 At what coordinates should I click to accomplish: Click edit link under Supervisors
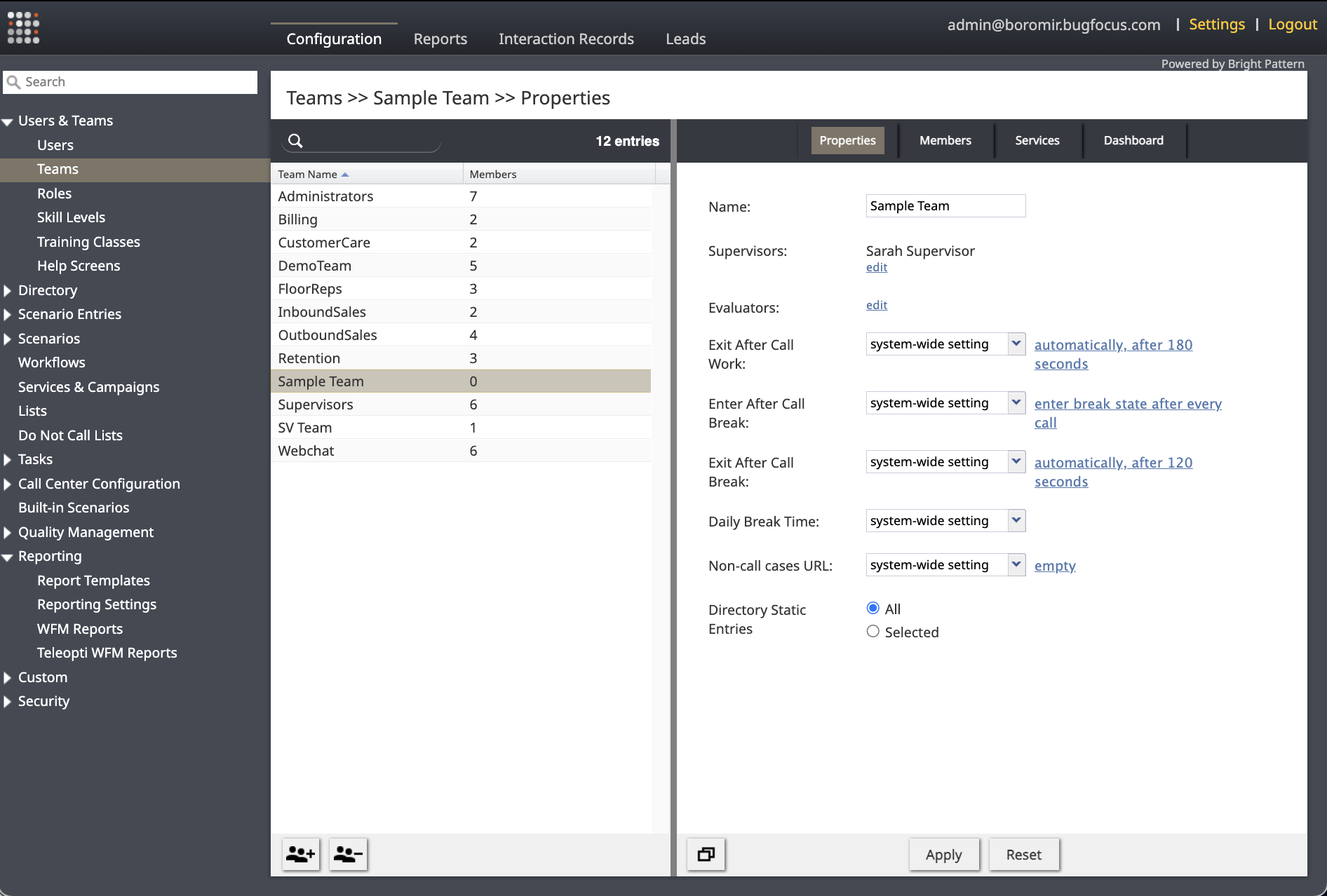point(877,267)
